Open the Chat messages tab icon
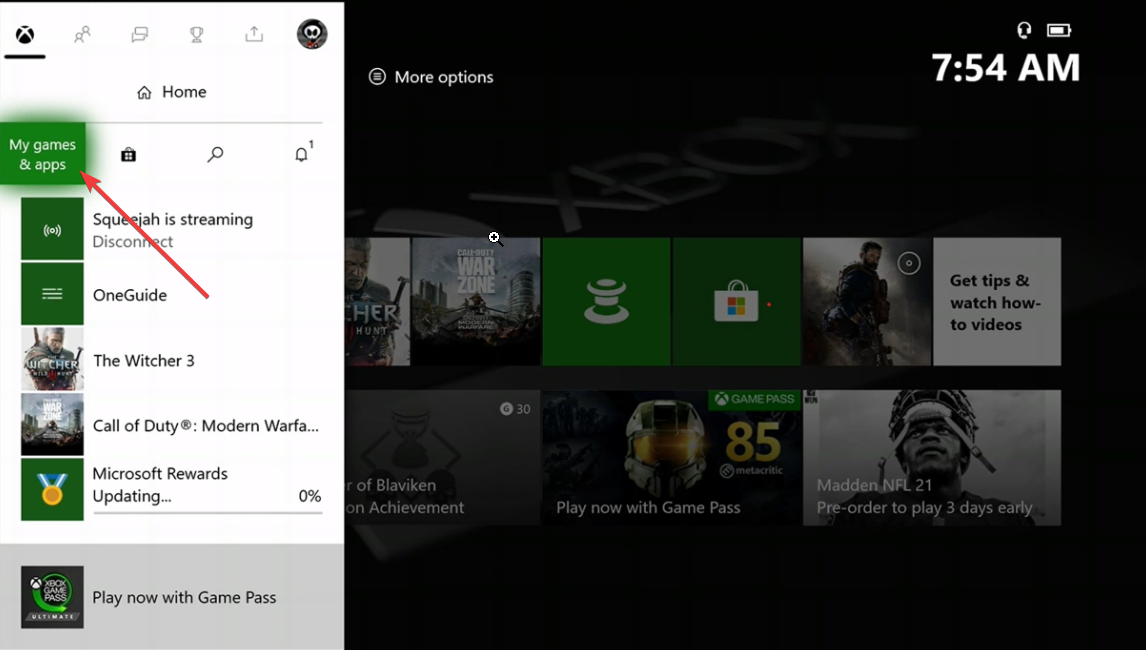 [140, 34]
